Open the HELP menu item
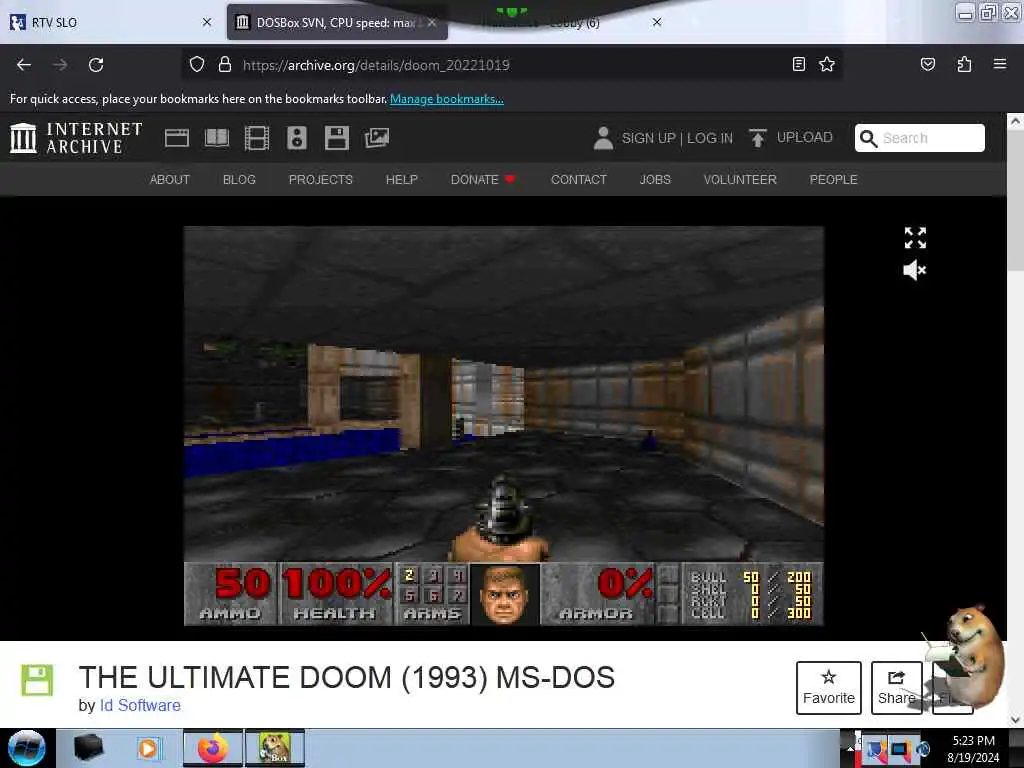This screenshot has height=768, width=1024. pyautogui.click(x=401, y=180)
